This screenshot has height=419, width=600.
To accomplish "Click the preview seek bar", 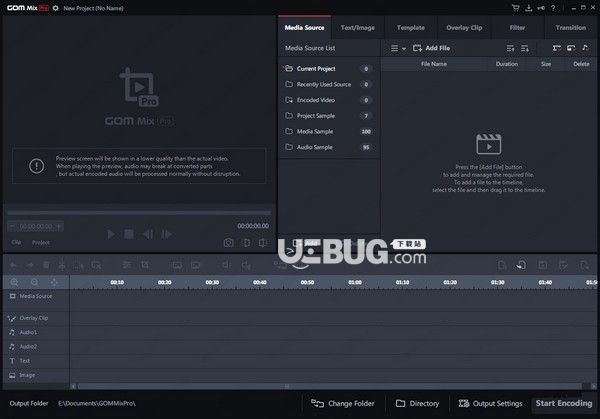I will pos(139,212).
